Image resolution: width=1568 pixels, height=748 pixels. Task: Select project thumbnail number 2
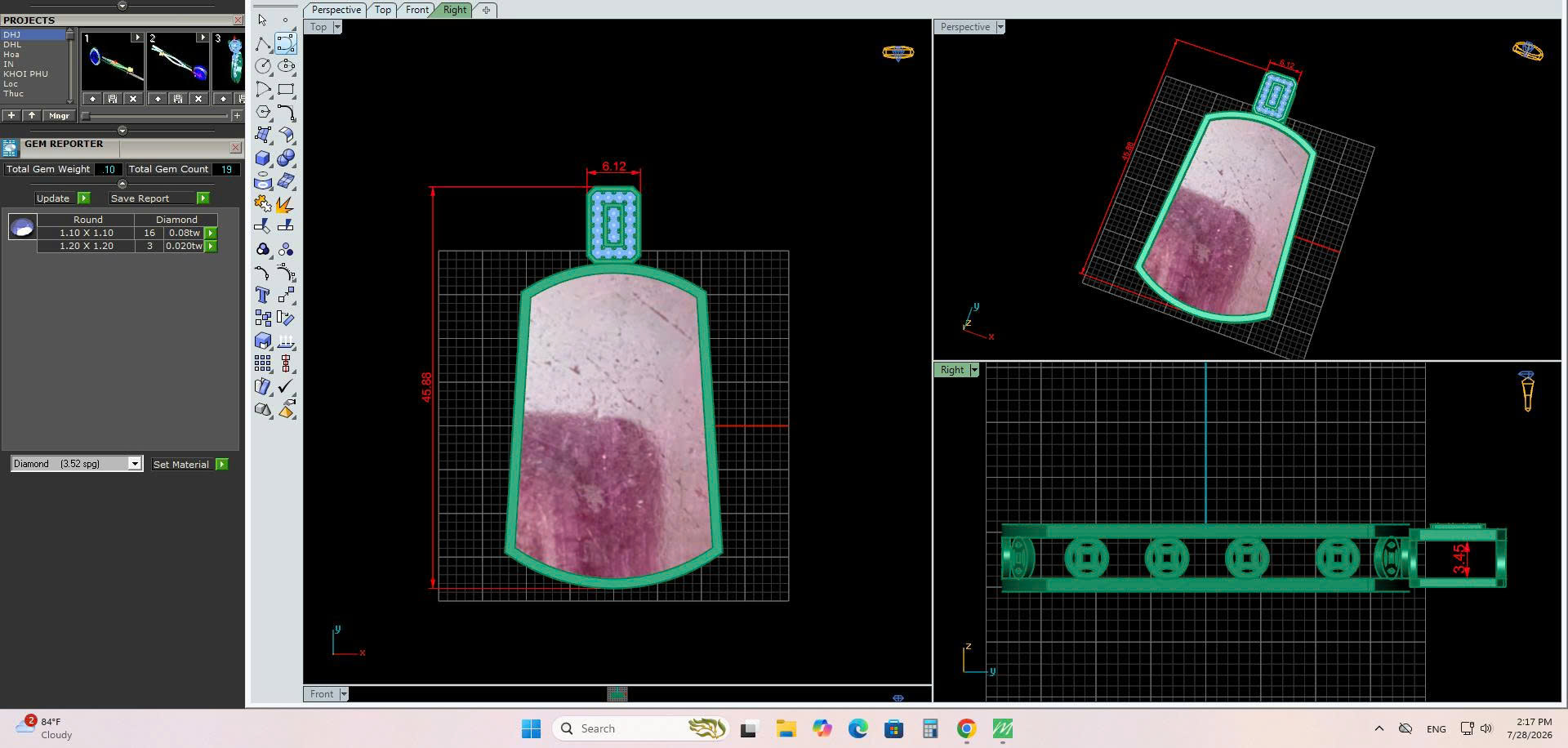(x=178, y=62)
